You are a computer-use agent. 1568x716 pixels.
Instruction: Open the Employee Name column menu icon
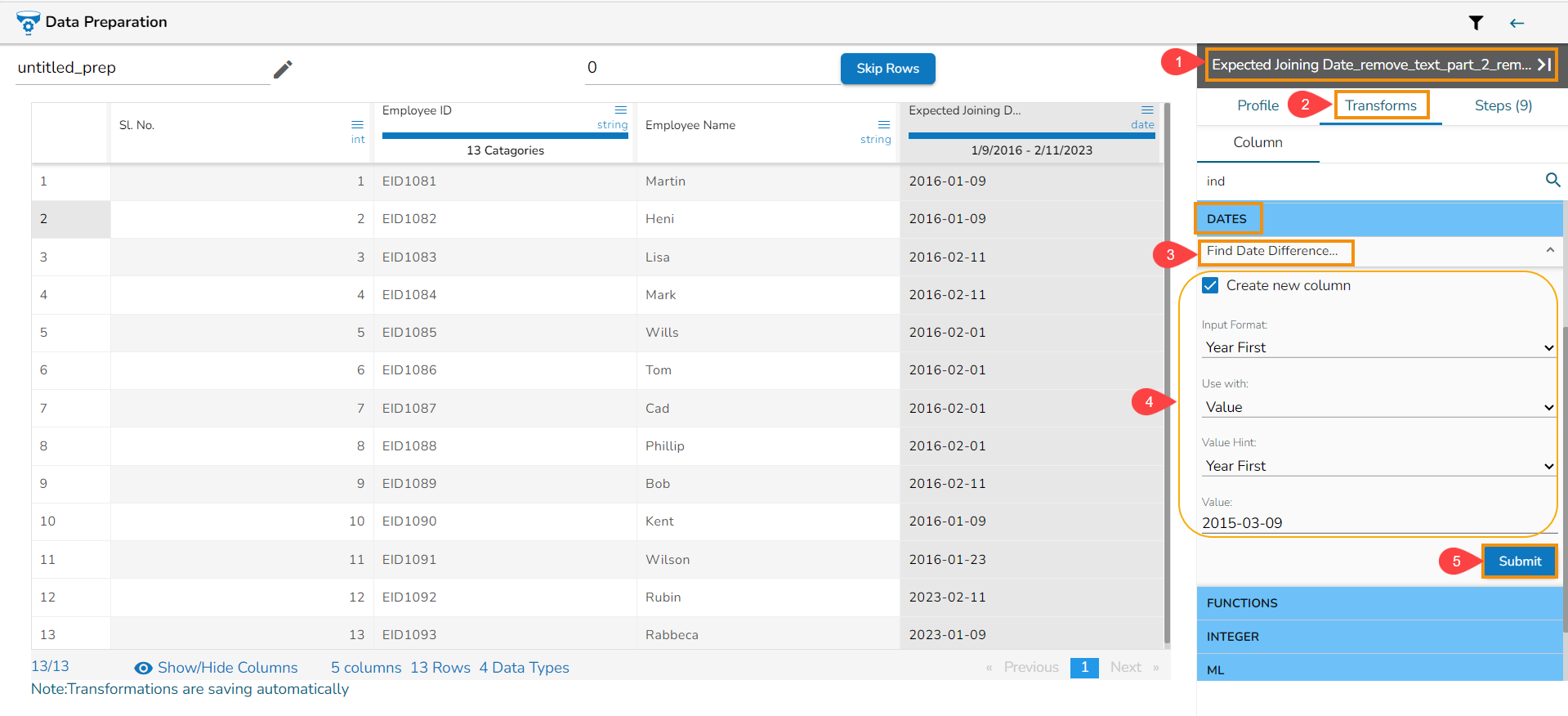coord(884,125)
